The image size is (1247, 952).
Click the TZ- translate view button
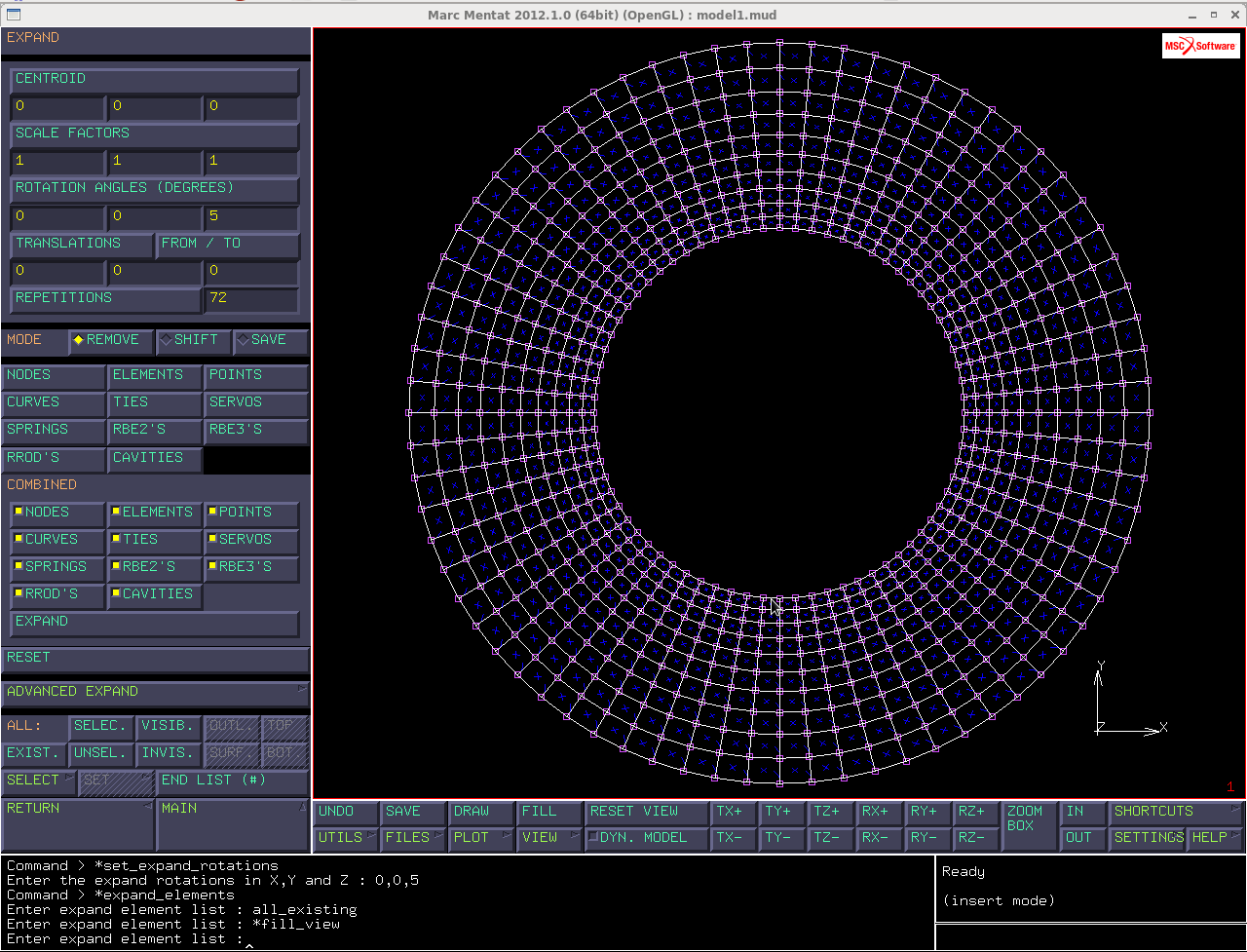[831, 838]
